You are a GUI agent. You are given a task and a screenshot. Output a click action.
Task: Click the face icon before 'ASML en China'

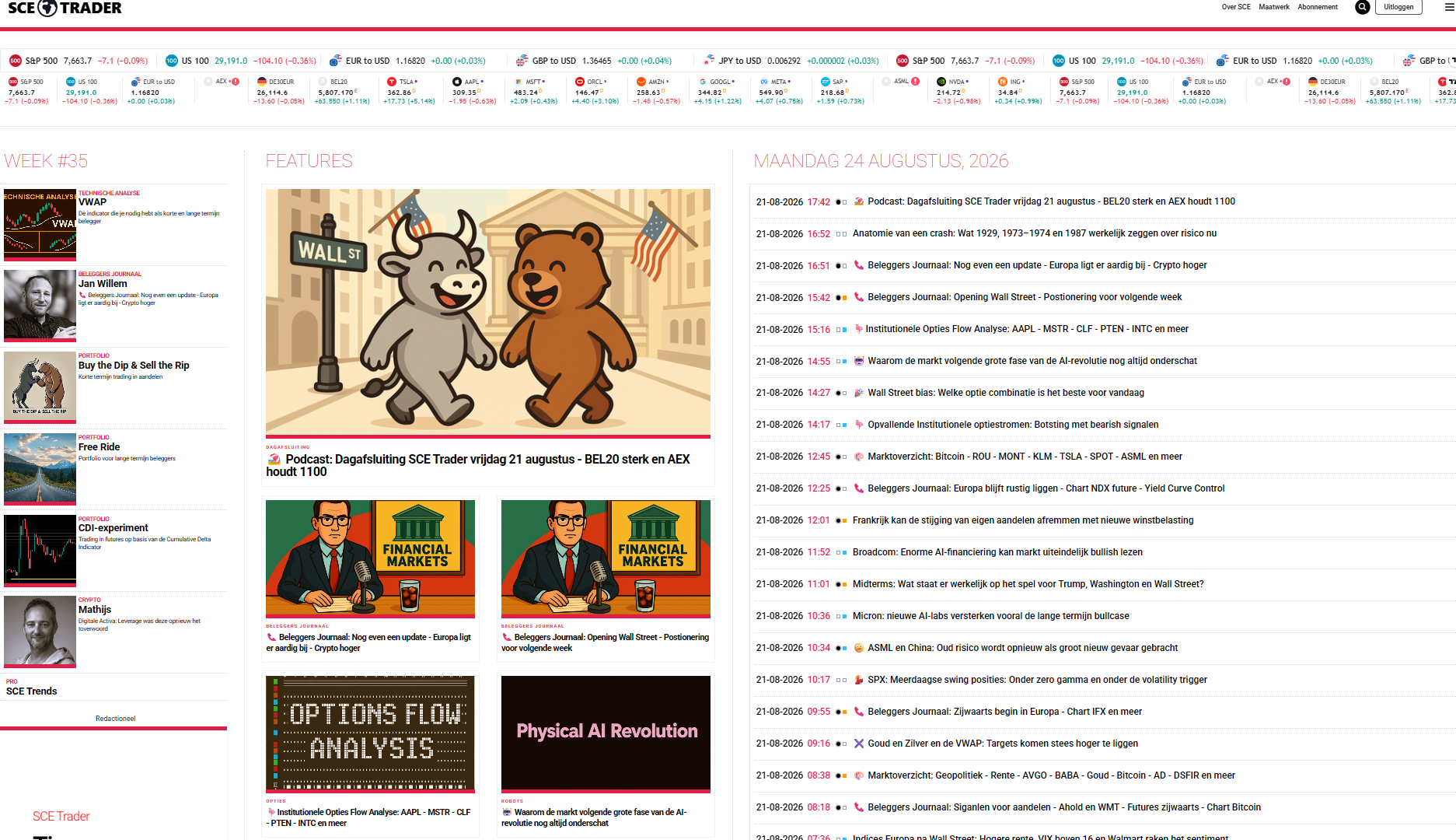[x=859, y=648]
